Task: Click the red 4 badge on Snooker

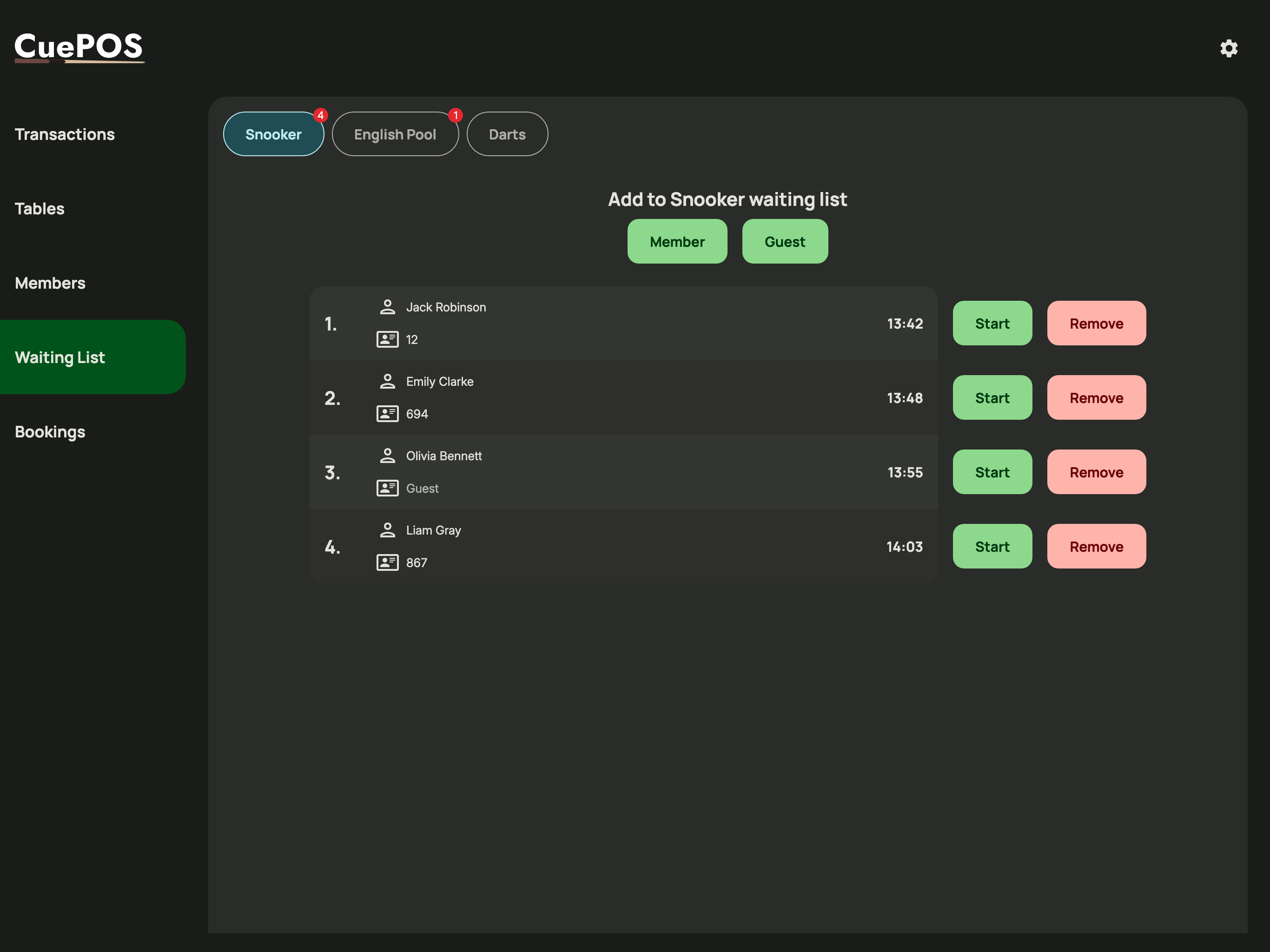Action: pyautogui.click(x=320, y=115)
